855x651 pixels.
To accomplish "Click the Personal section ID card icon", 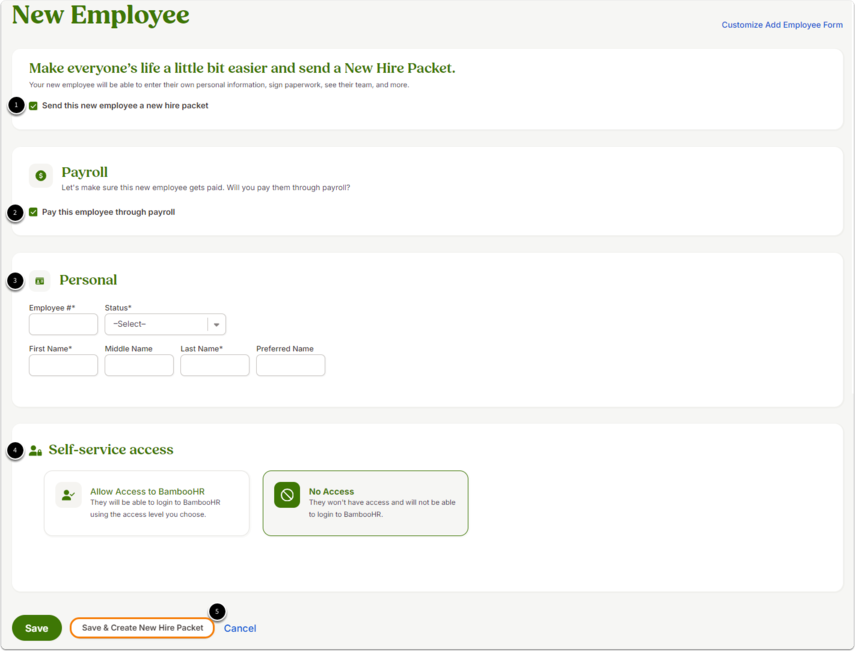I will tap(40, 281).
